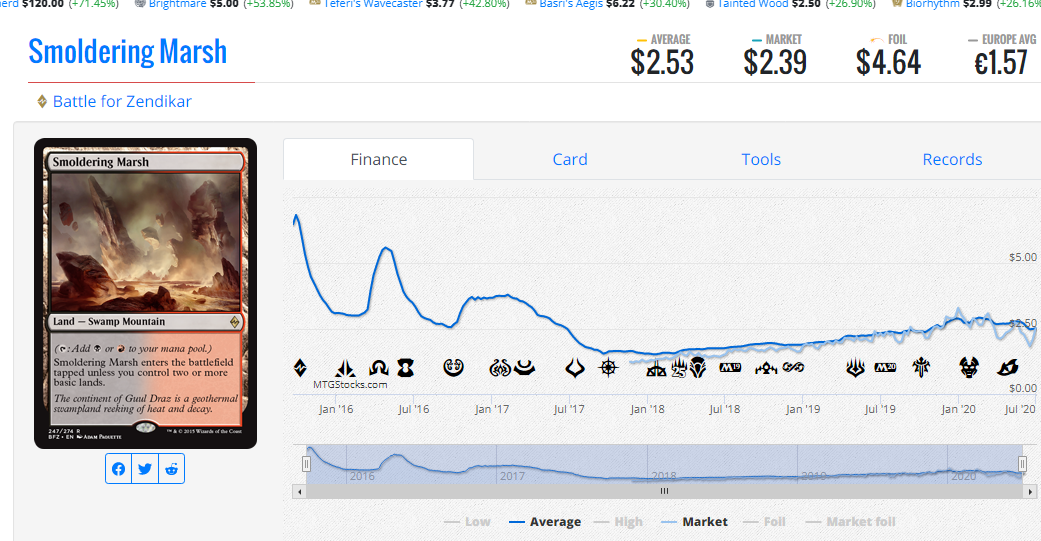
Task: Toggle the Low price series
Action: click(x=467, y=522)
